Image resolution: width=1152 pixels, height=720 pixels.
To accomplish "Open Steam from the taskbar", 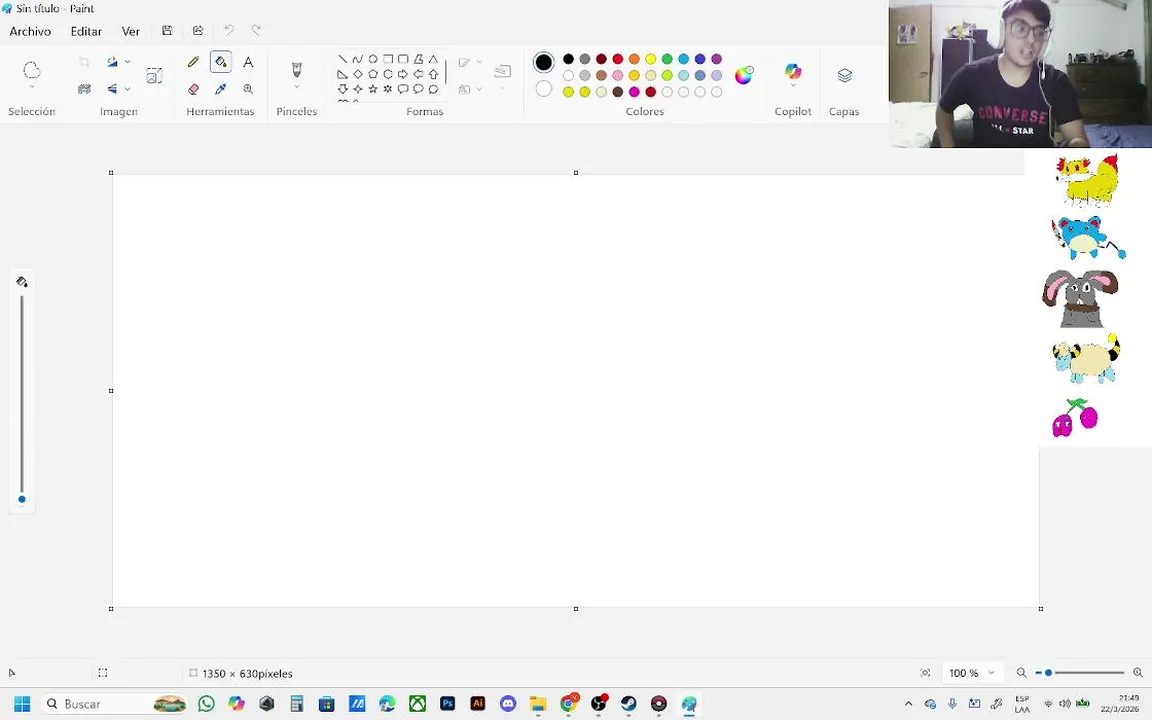I will point(629,704).
